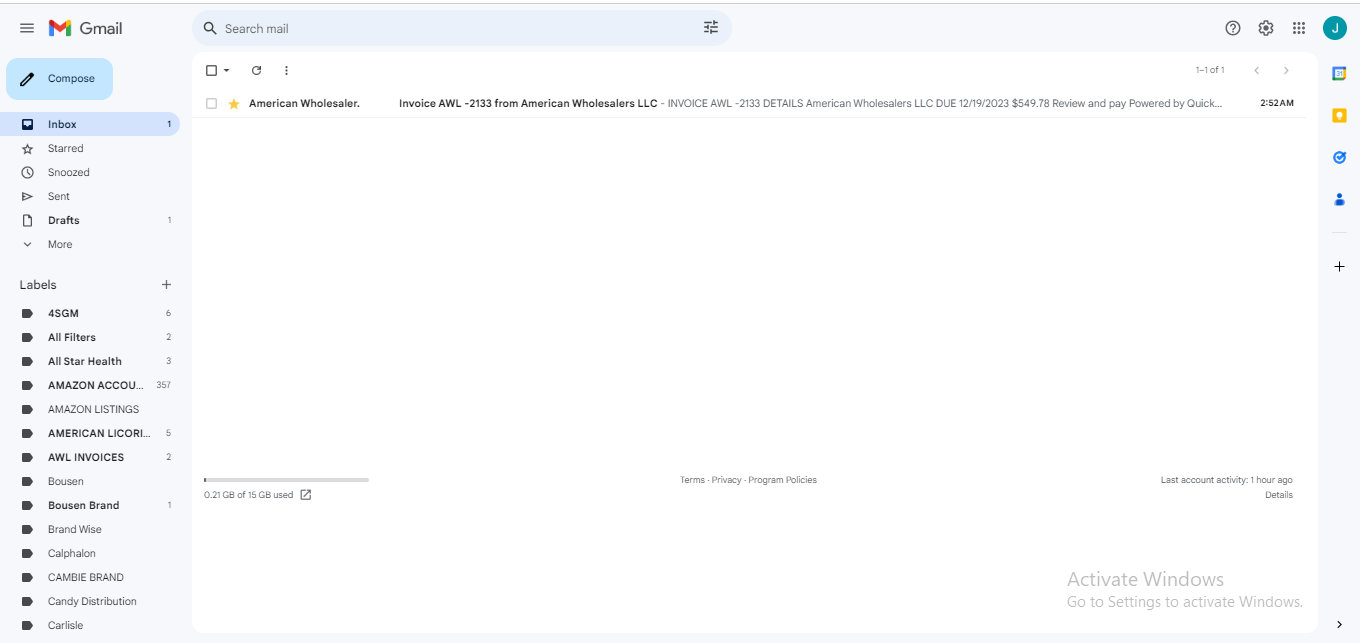Screen dimensions: 1360x643
Task: Create a new label plus icon
Action: 166,285
